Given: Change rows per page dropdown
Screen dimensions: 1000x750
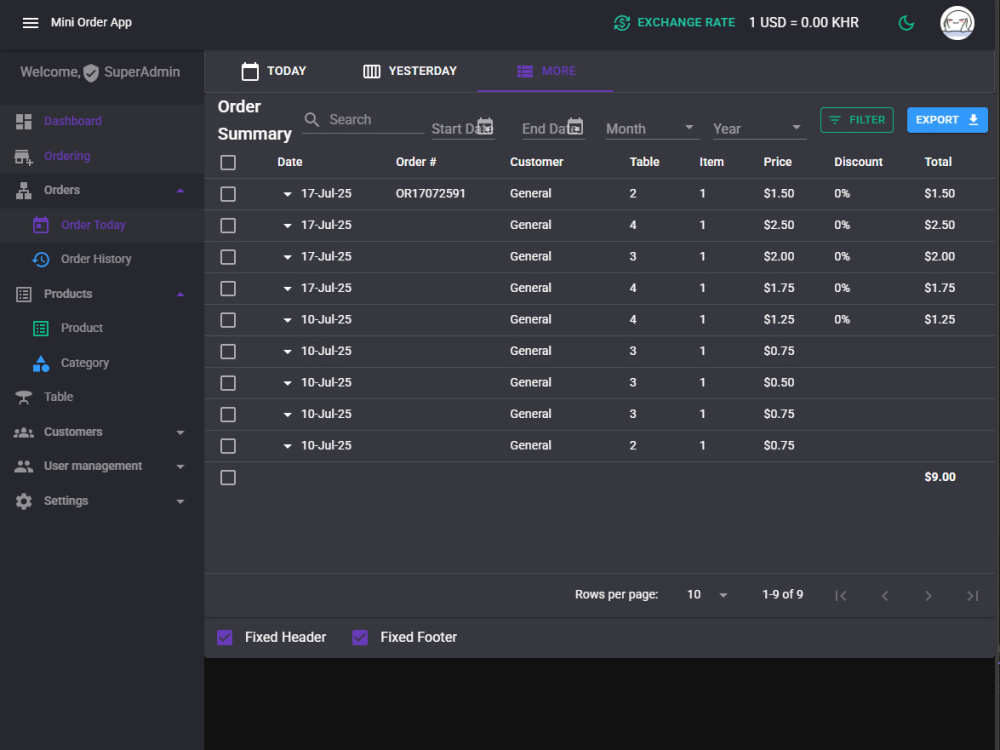Looking at the screenshot, I should pyautogui.click(x=707, y=595).
